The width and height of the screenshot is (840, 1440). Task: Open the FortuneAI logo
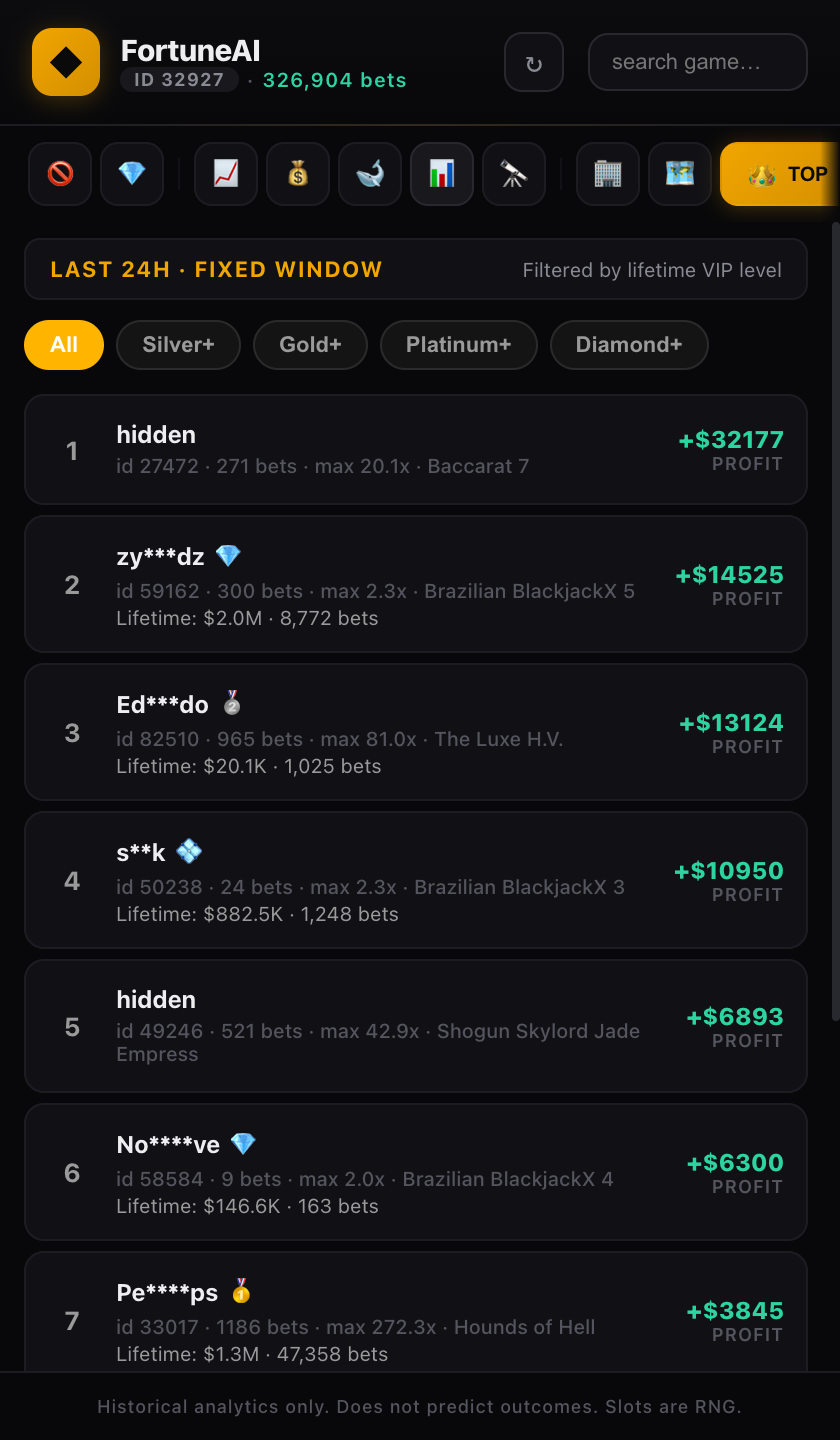coord(65,61)
